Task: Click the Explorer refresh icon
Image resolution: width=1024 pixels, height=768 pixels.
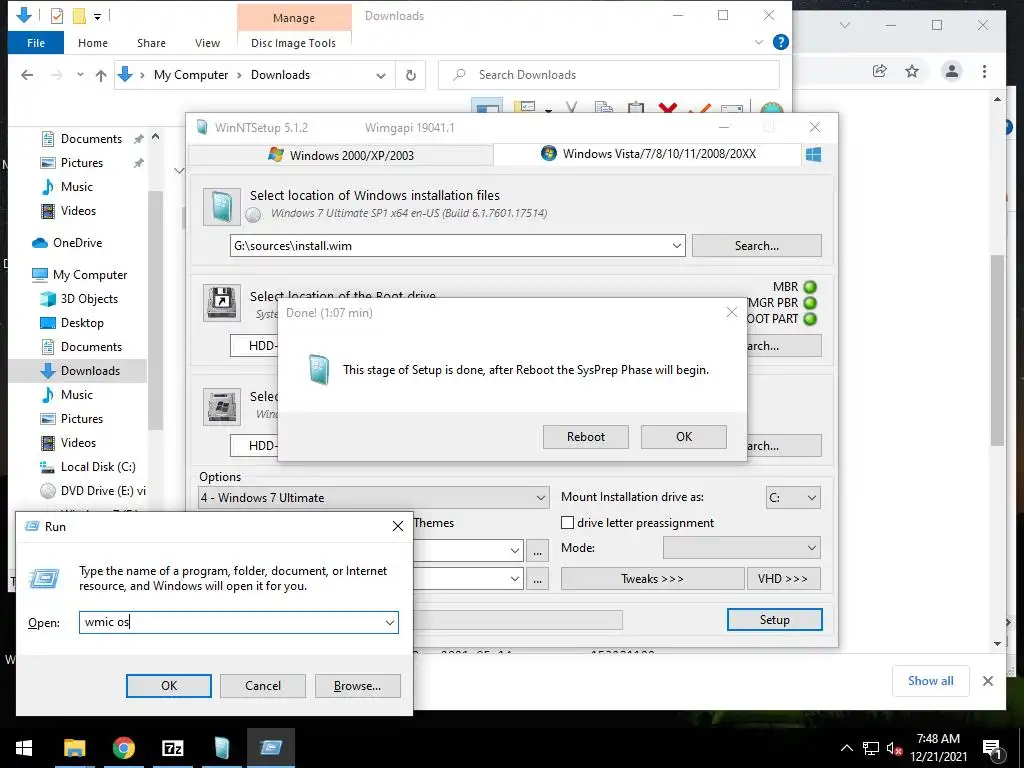Action: point(411,75)
